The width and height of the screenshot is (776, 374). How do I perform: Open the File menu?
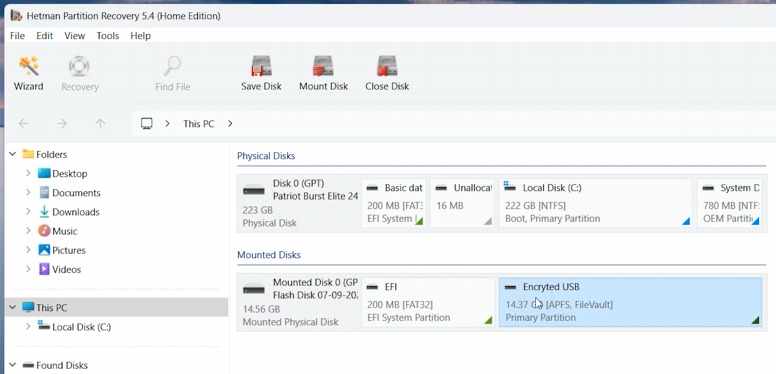17,36
